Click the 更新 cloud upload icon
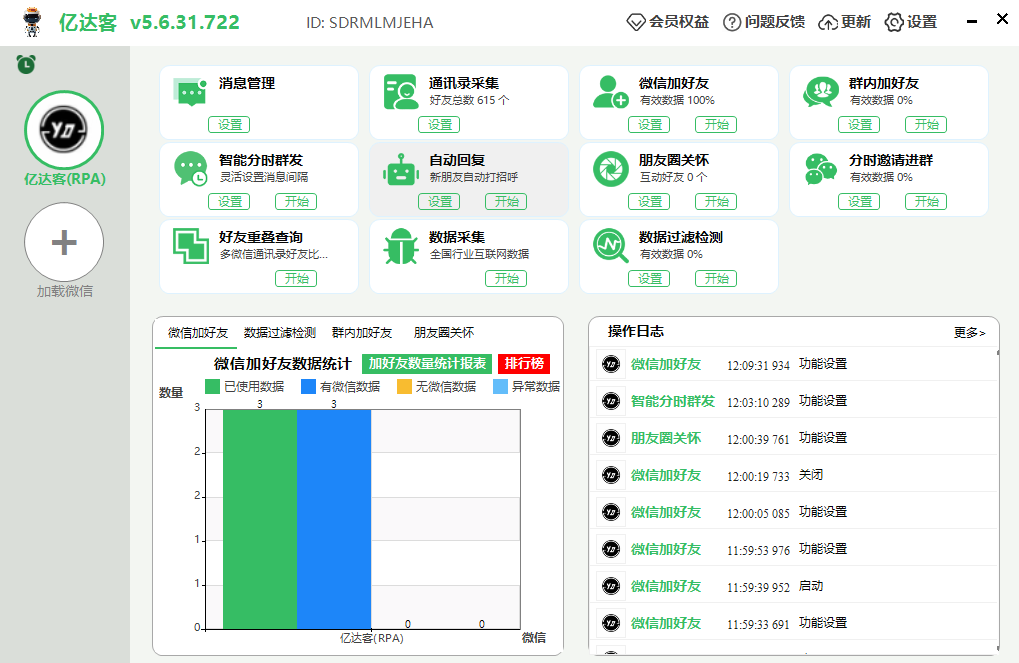 coord(827,23)
